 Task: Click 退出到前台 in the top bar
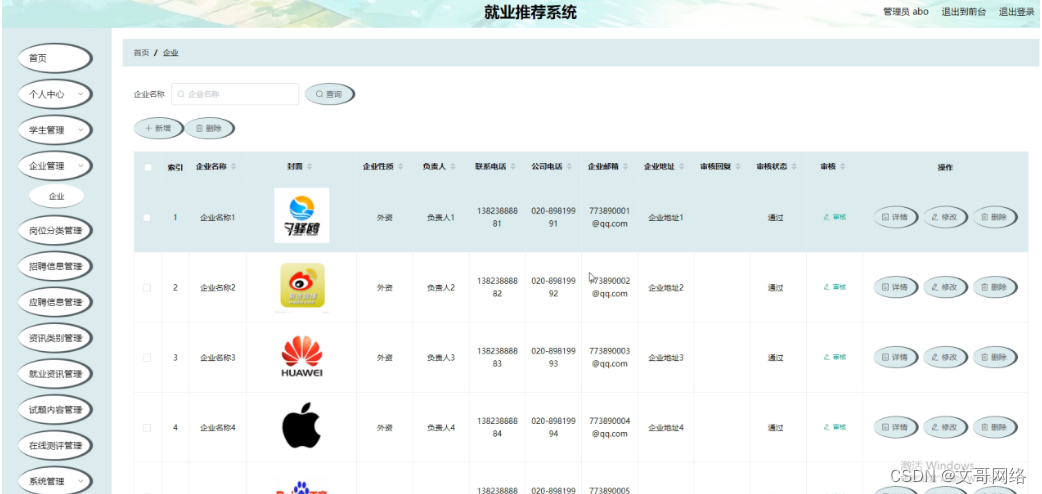(964, 12)
